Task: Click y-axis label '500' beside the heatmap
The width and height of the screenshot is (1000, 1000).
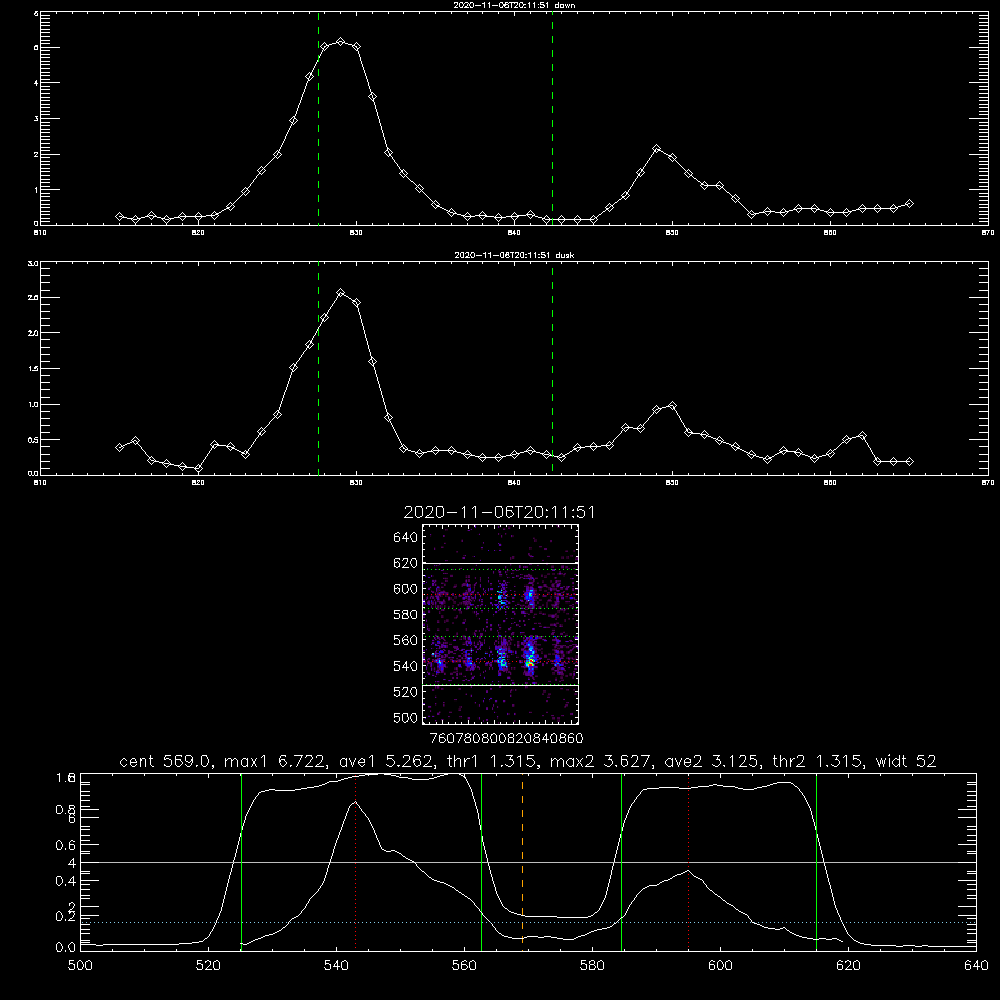Action: [x=406, y=717]
